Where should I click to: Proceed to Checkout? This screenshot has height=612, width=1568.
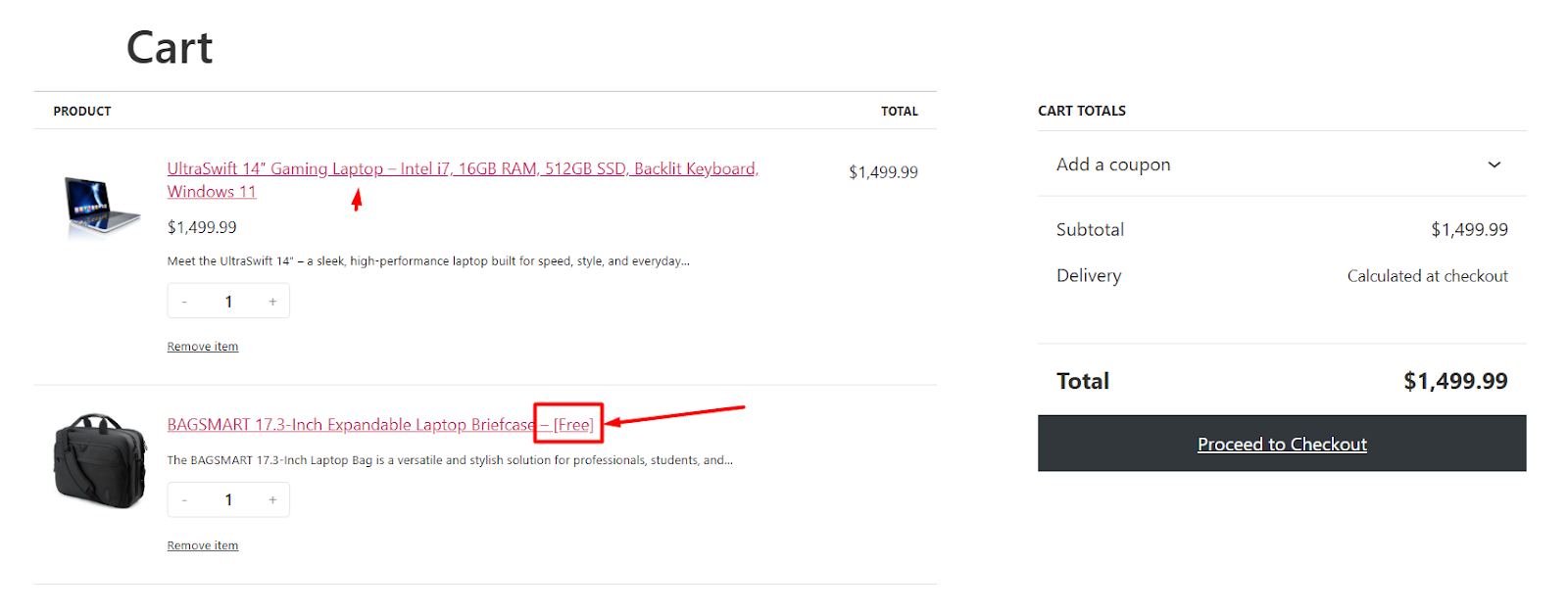click(1282, 444)
